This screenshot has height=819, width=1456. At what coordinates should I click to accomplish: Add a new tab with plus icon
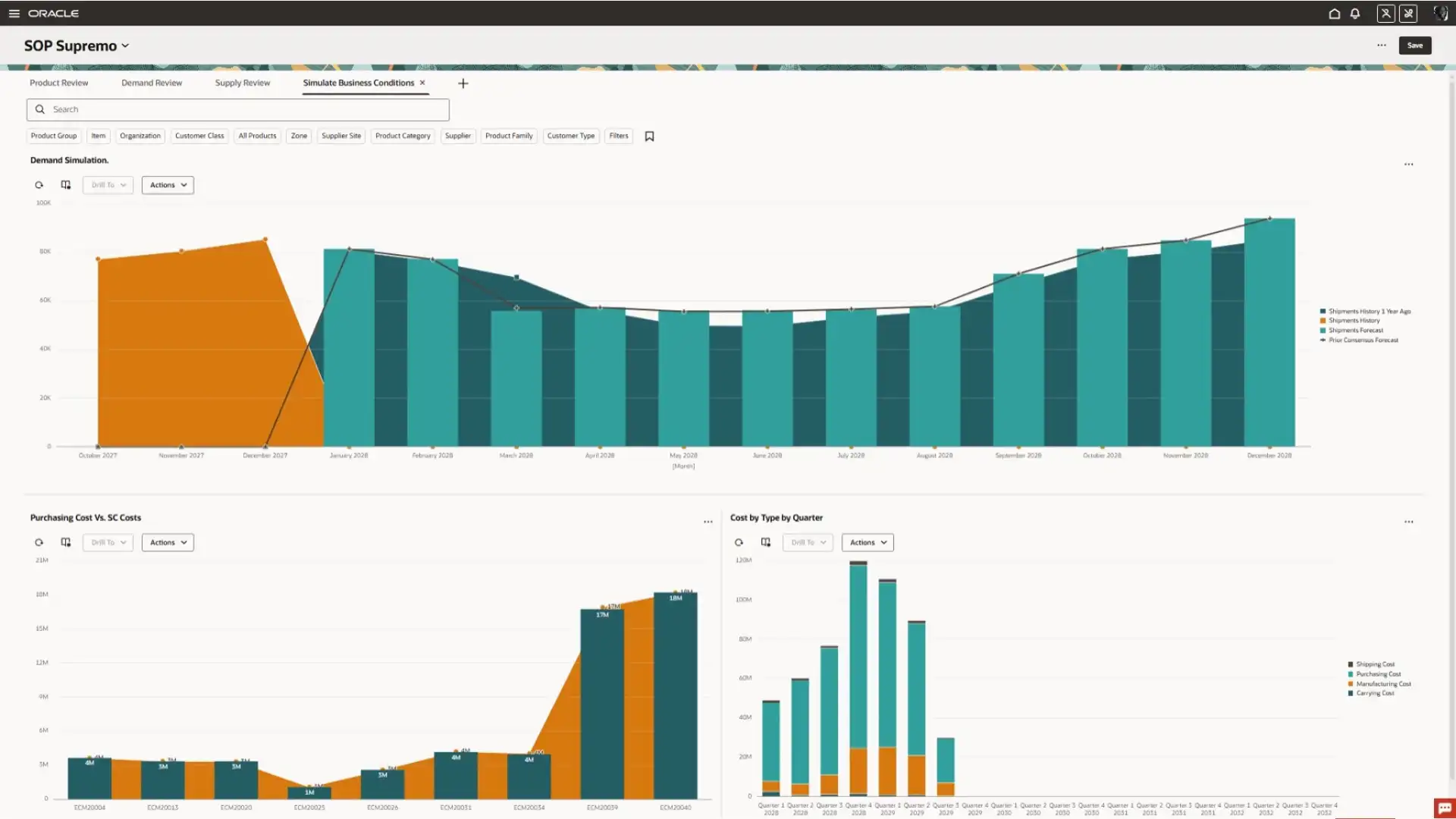[x=463, y=83]
